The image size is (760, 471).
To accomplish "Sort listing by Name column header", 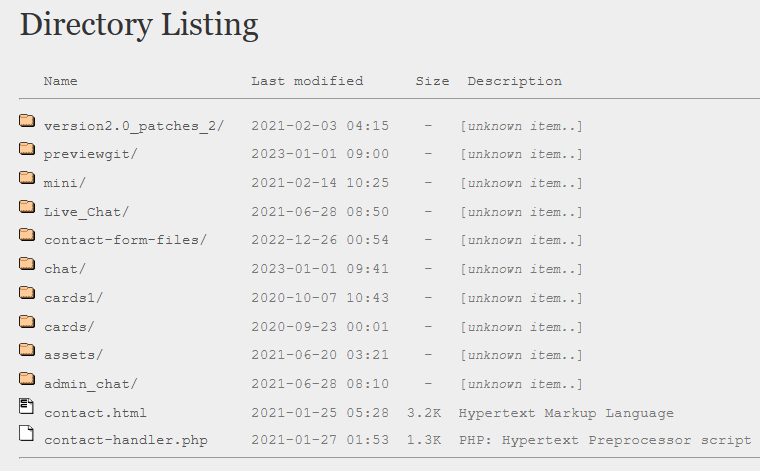I will point(60,81).
